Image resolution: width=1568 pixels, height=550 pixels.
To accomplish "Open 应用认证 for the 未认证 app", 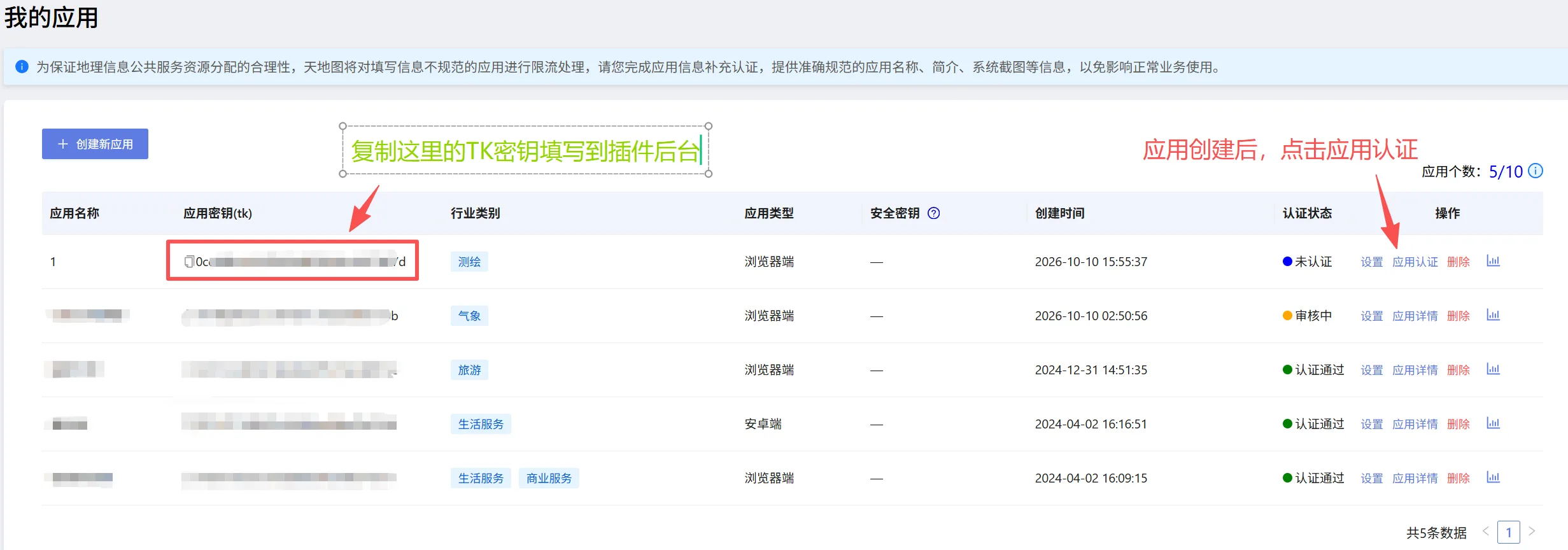I will tap(1415, 262).
